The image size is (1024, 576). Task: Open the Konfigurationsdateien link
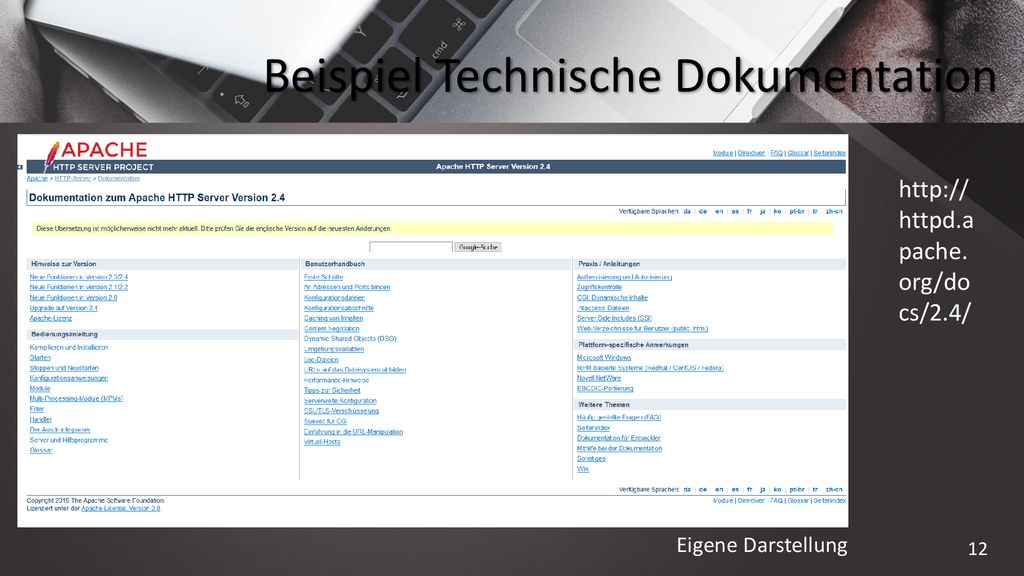334,298
